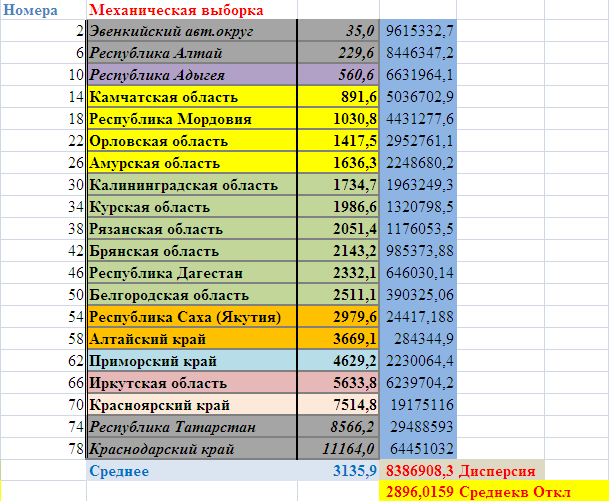Click the squared deviation 985373,88 cell

click(418, 250)
